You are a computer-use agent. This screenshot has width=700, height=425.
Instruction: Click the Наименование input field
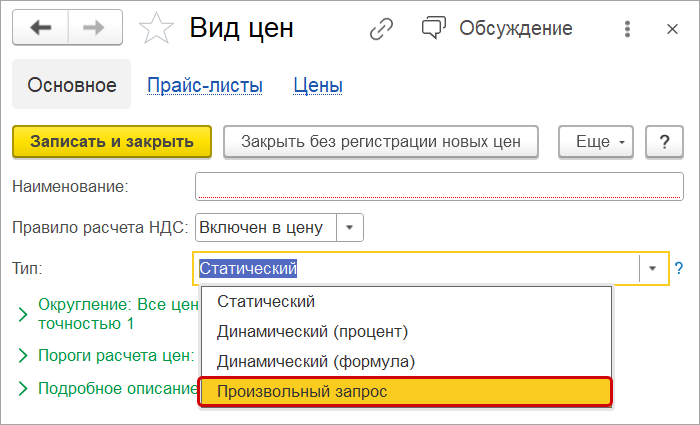[x=432, y=186]
